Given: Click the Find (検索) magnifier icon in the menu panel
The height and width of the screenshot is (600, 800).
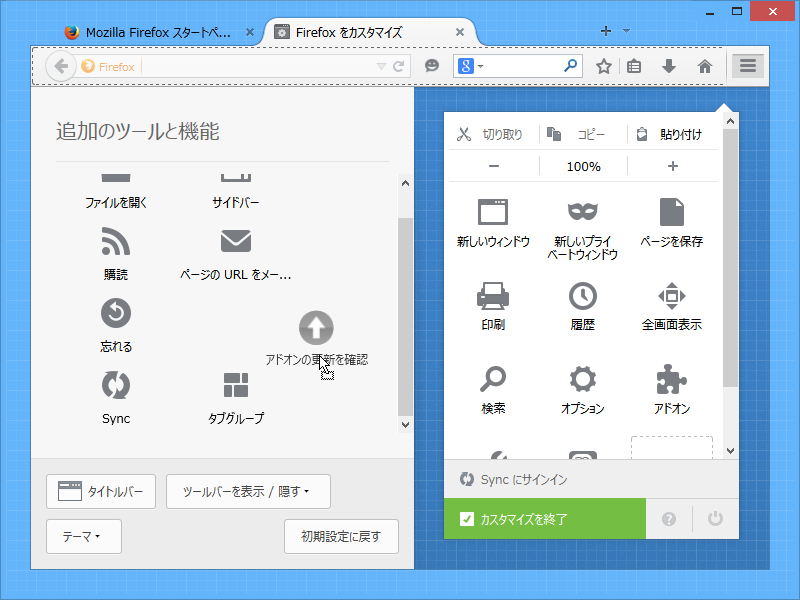Looking at the screenshot, I should 493,379.
